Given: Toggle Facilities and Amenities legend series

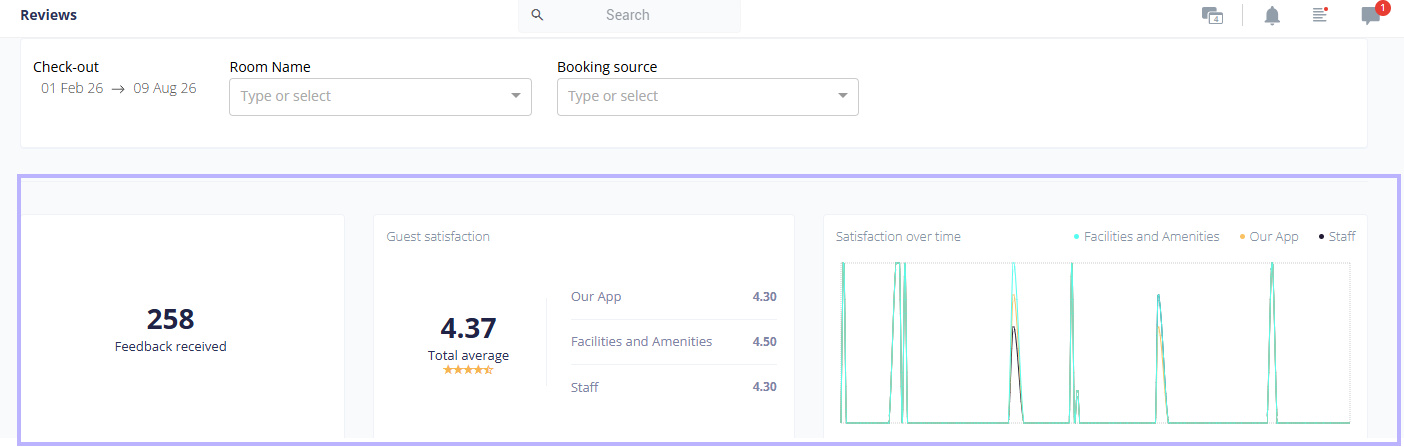Looking at the screenshot, I should coord(1146,237).
